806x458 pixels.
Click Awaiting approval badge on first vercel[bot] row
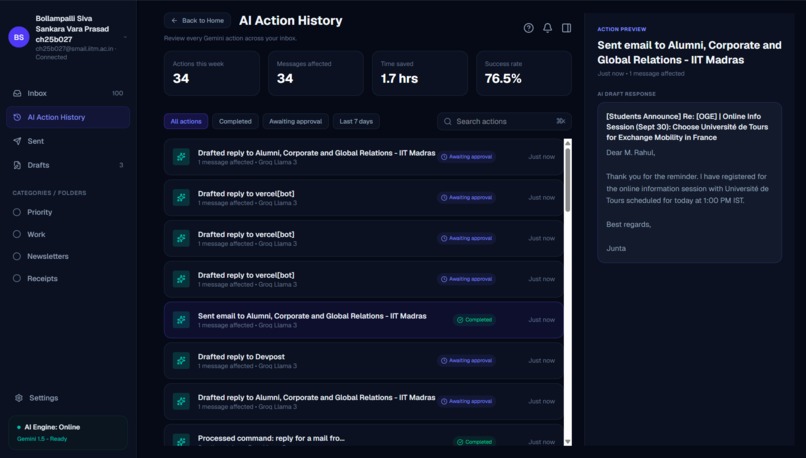[x=467, y=197]
